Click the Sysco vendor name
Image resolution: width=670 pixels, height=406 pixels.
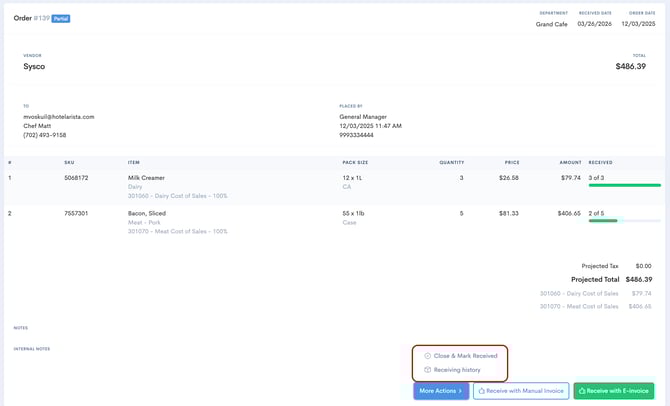coord(36,67)
